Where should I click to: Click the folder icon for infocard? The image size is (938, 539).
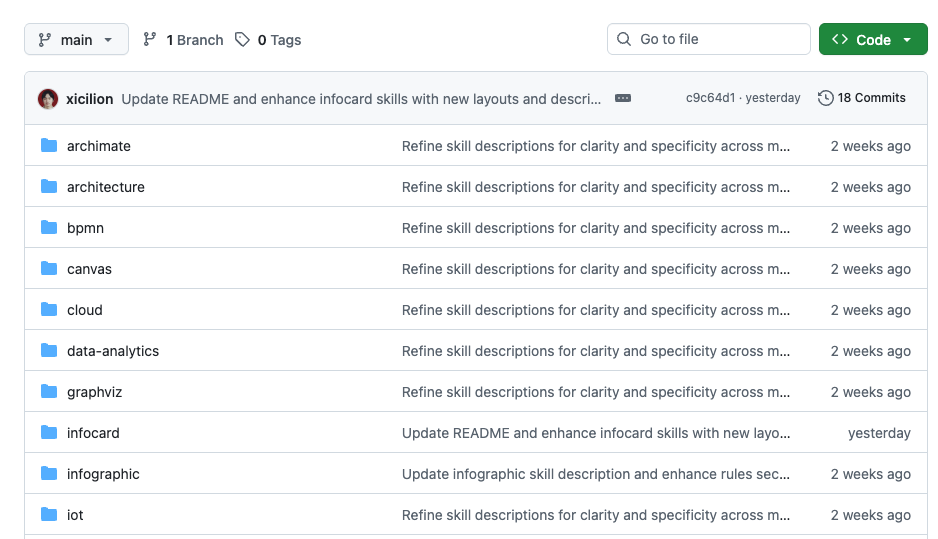[x=49, y=433]
